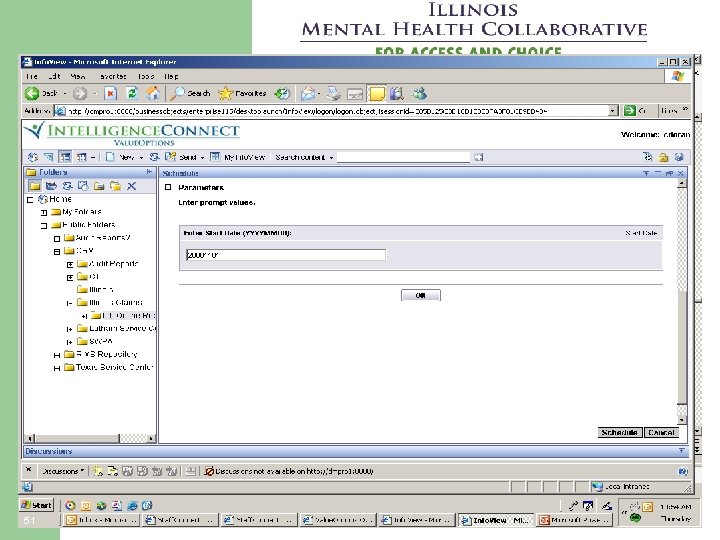Open the Tools menu
720x540 pixels.
pyautogui.click(x=146, y=76)
